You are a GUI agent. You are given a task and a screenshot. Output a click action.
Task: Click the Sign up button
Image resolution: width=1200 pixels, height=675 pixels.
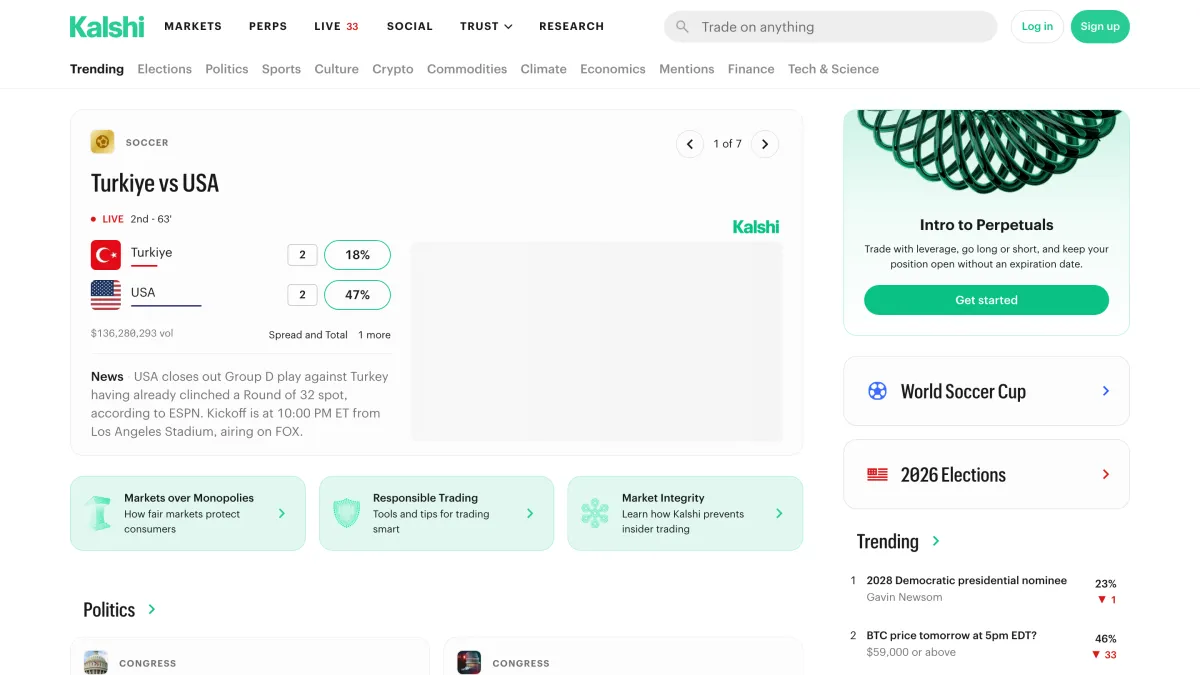pyautogui.click(x=1100, y=27)
